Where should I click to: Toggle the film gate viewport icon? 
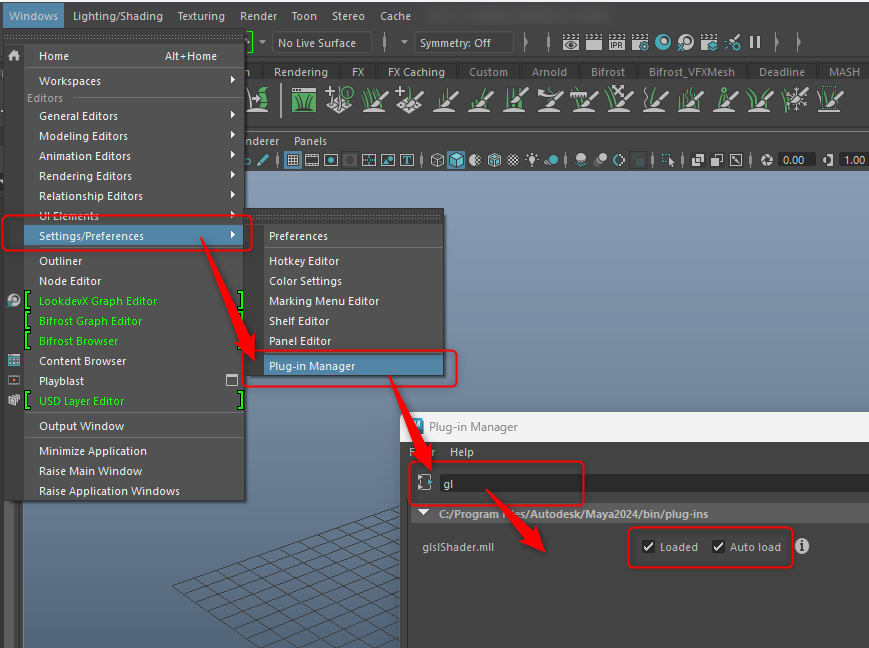(312, 160)
